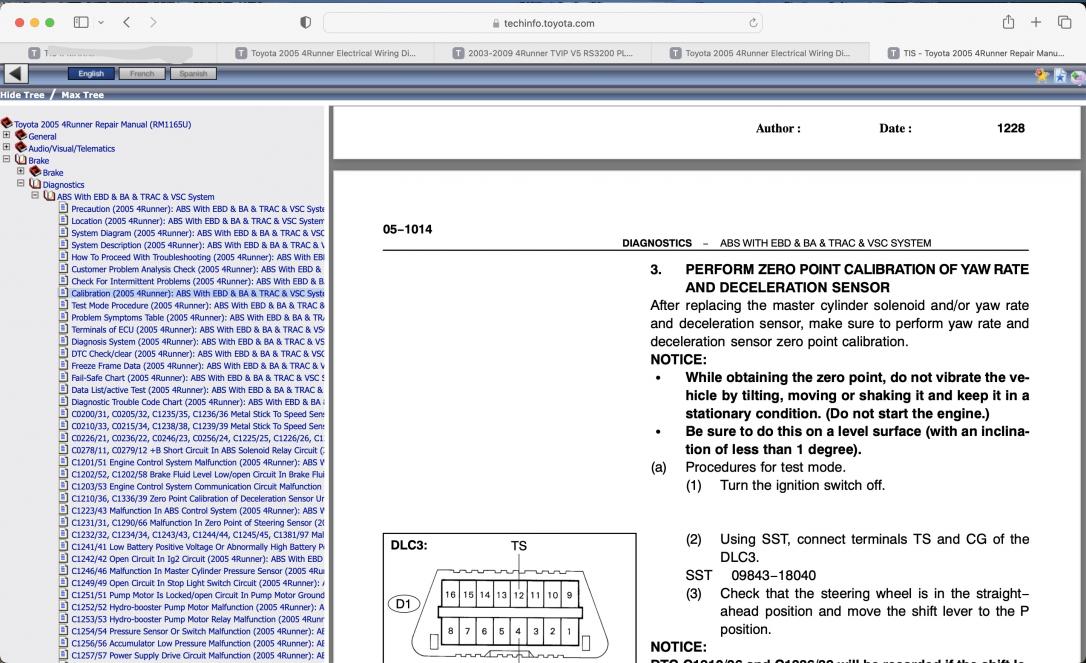Click the Safari Share icon
The image size is (1086, 663).
click(1008, 22)
